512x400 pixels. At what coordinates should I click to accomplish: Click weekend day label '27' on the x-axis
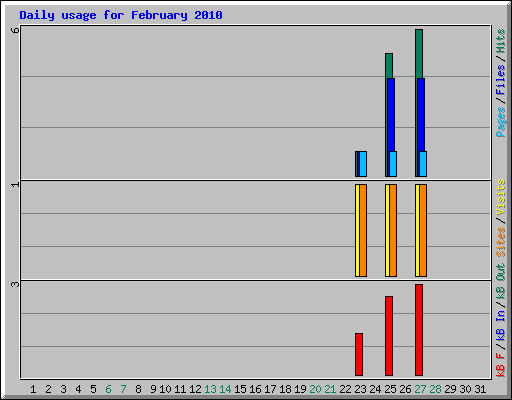click(420, 389)
